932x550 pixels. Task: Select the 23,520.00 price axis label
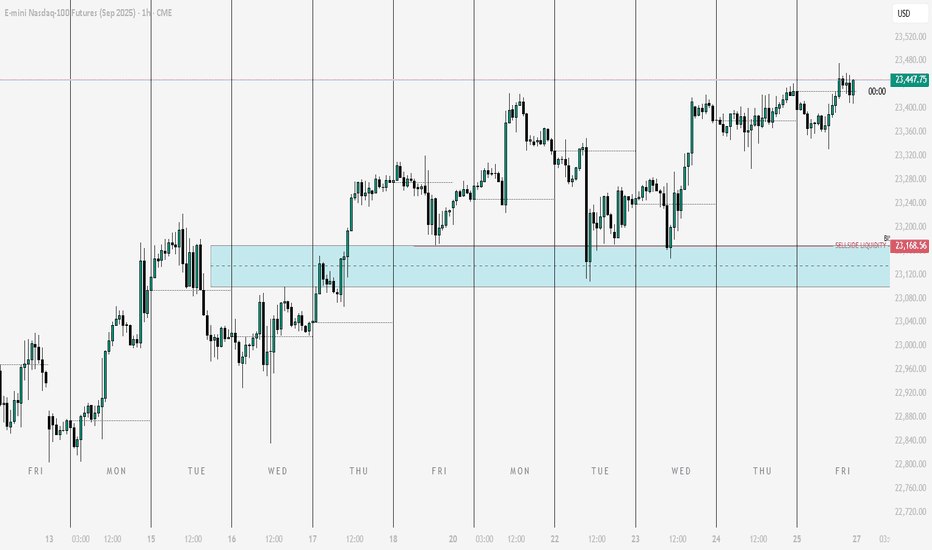pos(910,37)
